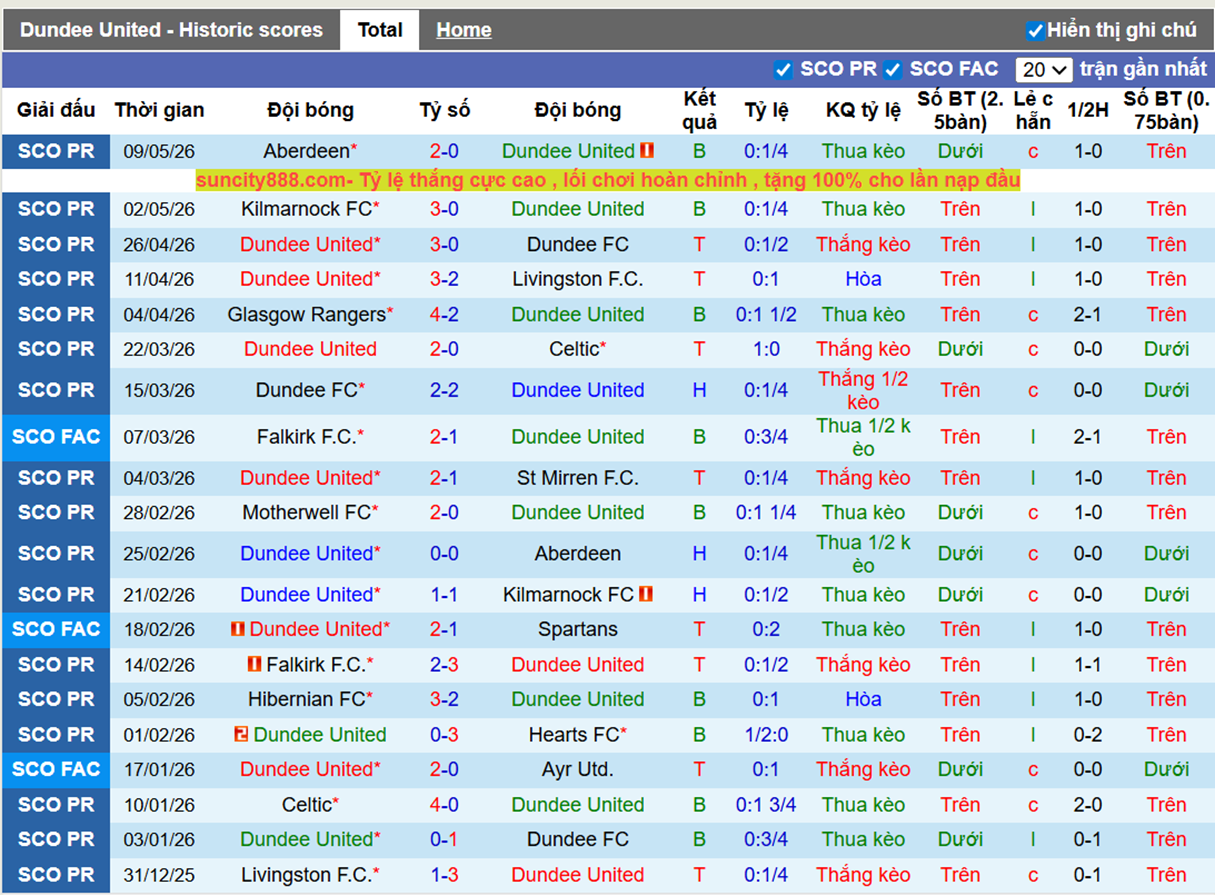
Task: Select the 1/2H column header
Action: pos(1088,110)
